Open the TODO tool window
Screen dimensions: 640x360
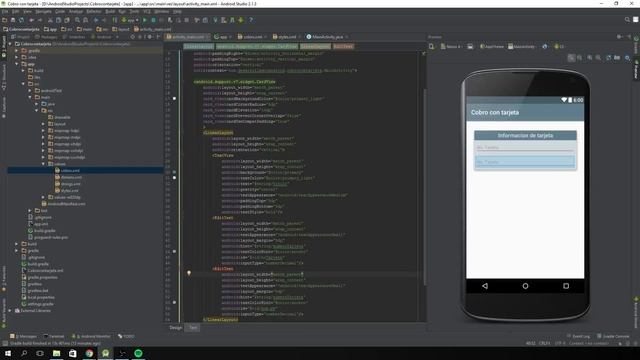[x=126, y=336]
